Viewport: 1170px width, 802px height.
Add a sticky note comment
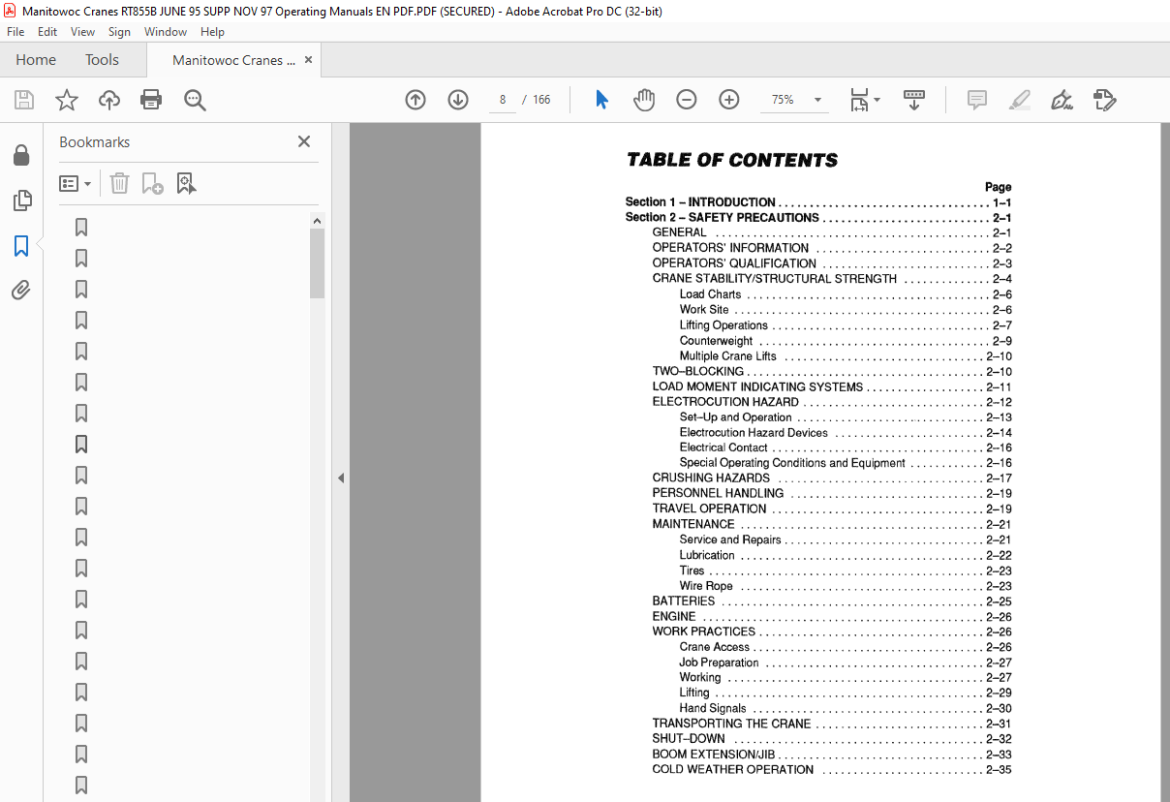tap(977, 100)
